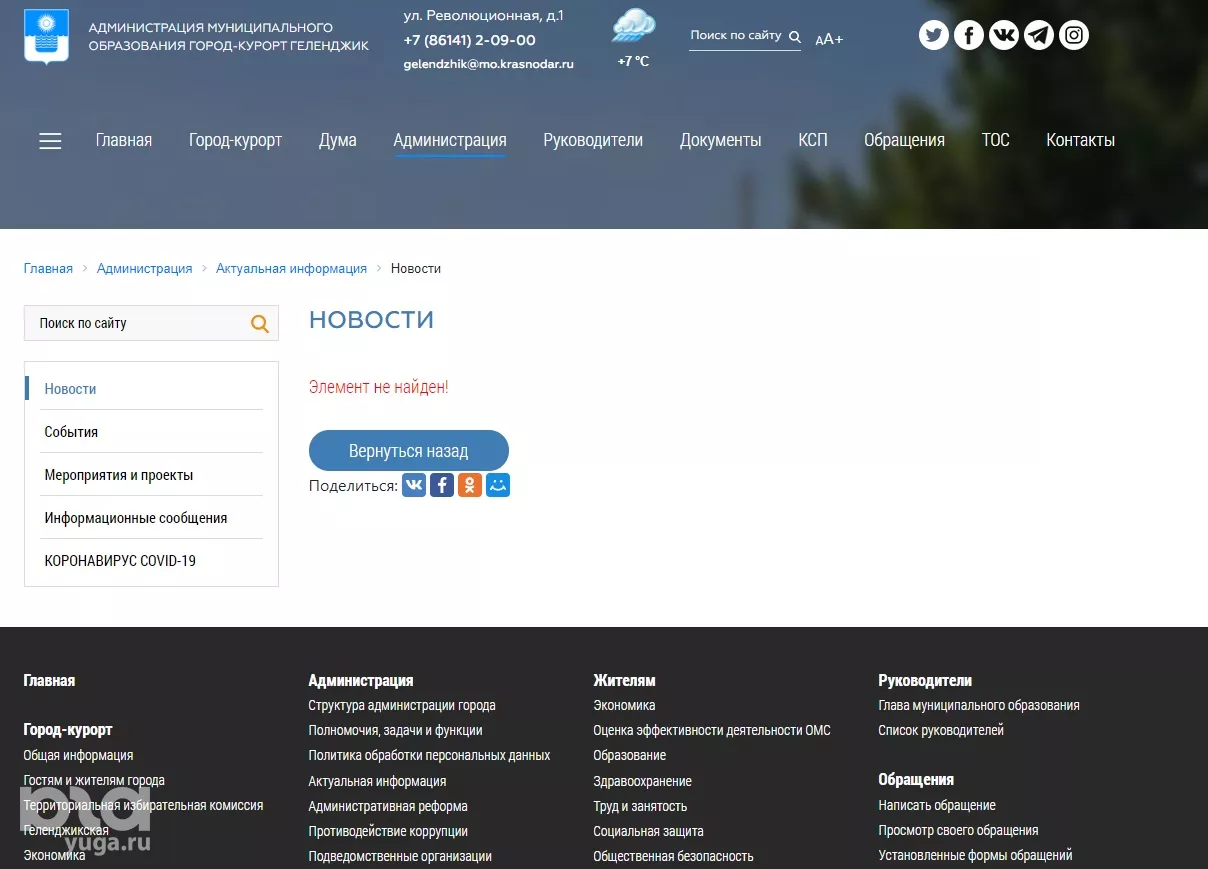The height and width of the screenshot is (869, 1208).
Task: Share via VK icon under Поделиться
Action: [x=414, y=485]
